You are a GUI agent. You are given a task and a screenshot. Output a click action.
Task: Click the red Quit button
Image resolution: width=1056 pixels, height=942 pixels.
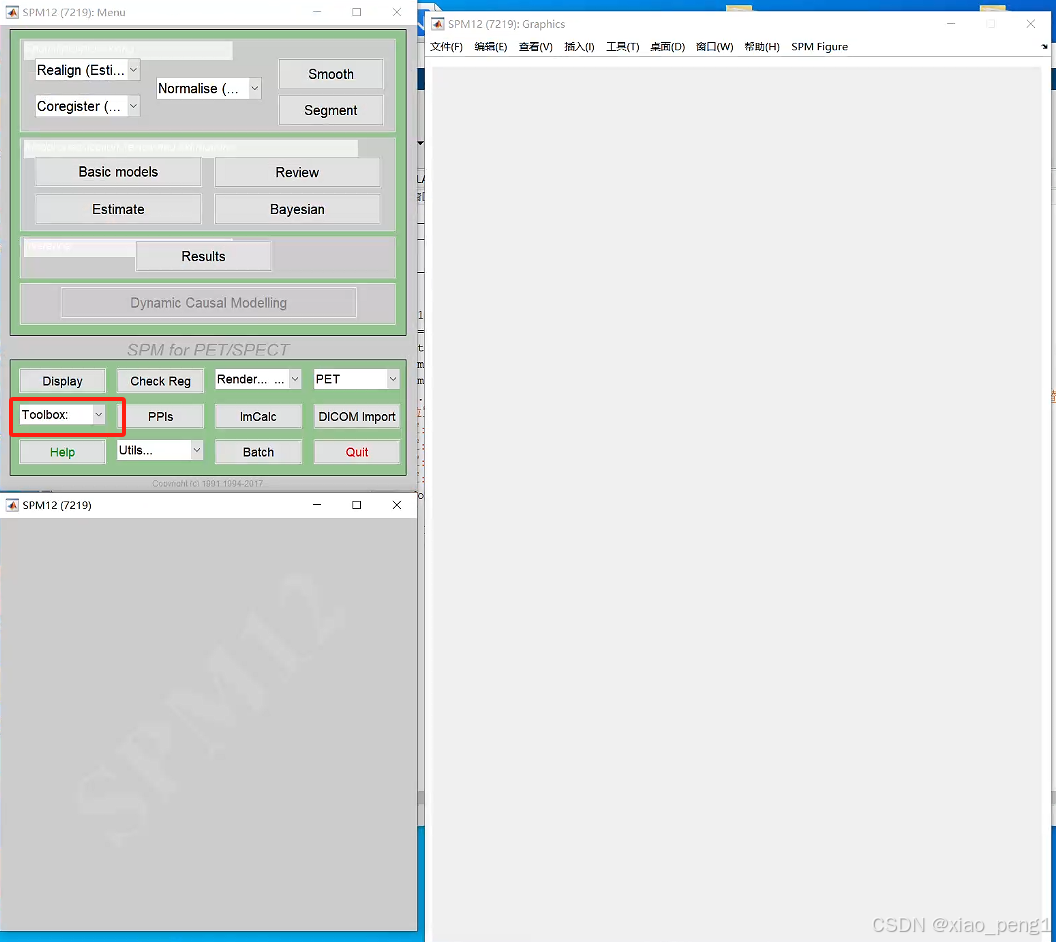356,452
